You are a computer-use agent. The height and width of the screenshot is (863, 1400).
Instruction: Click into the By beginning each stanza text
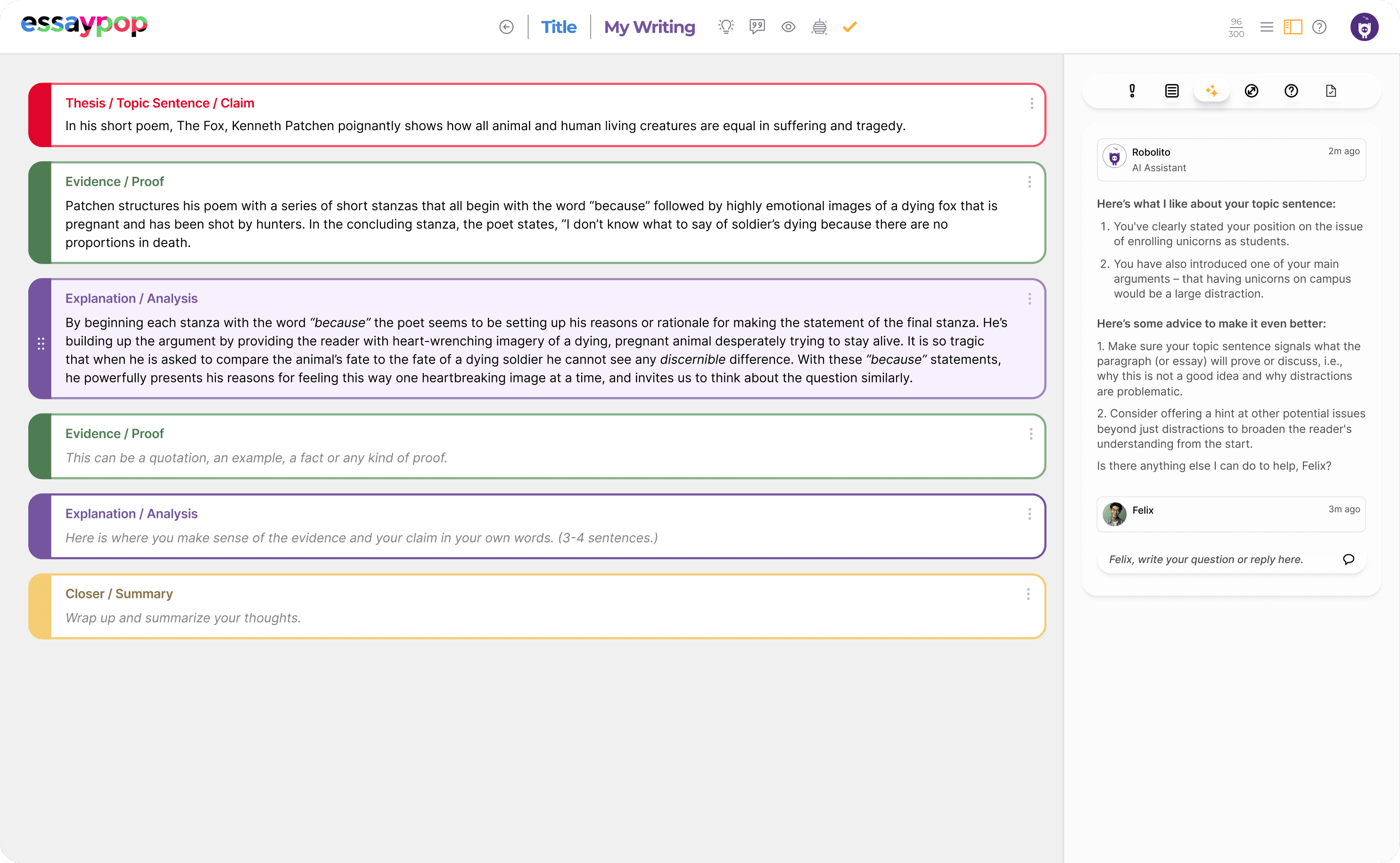(536, 350)
